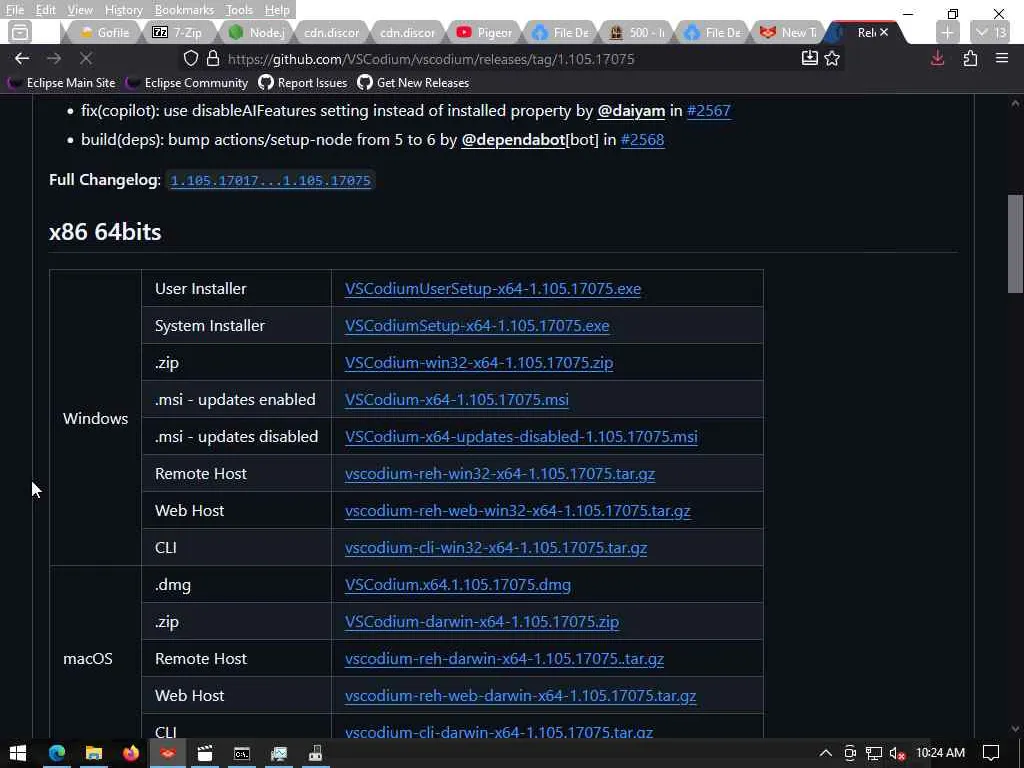Open the clapperboard video app in taskbar
Screen dimensions: 1024x768
coord(205,753)
